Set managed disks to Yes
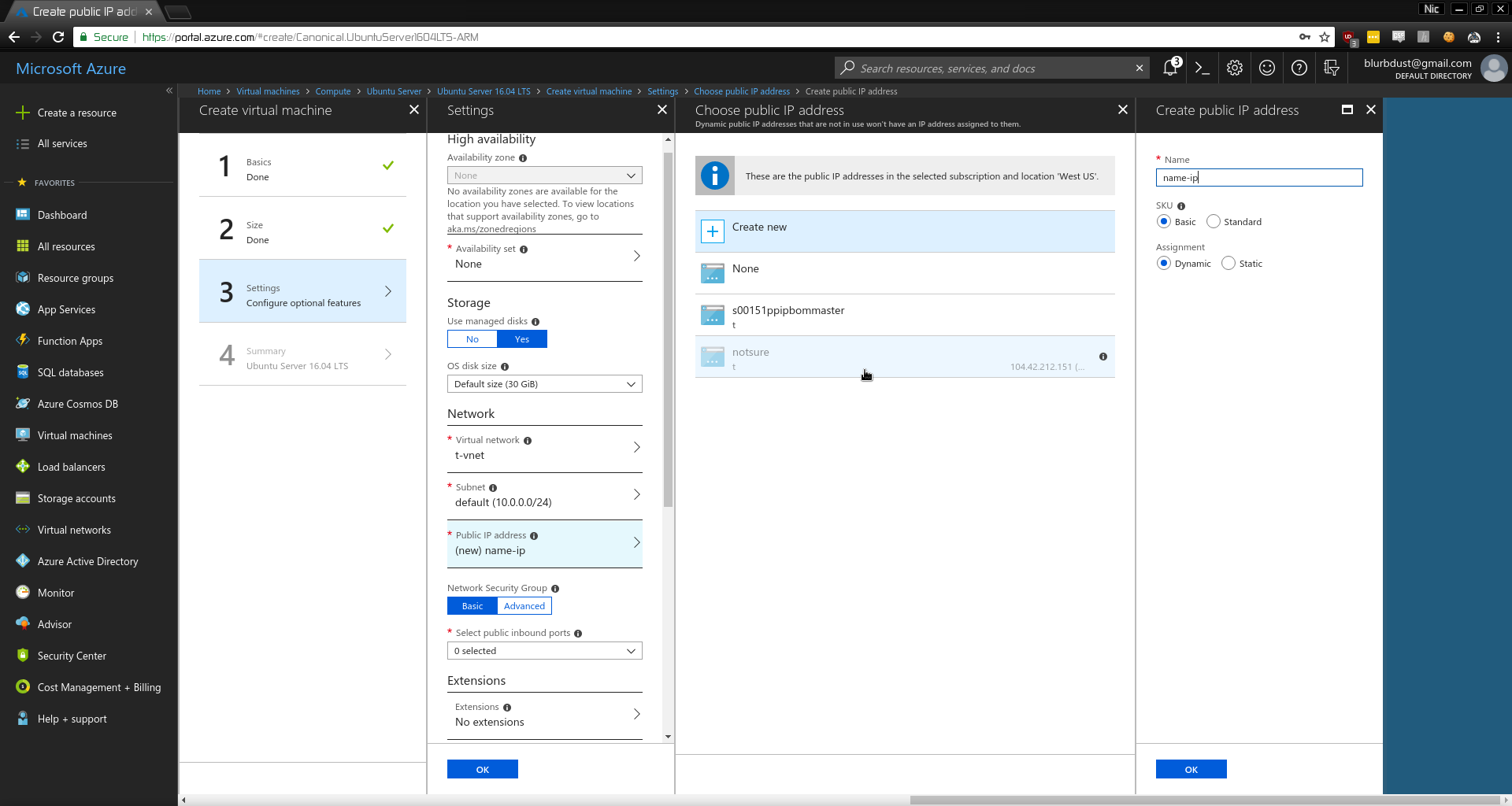Screen dimensions: 1512x806 (x=522, y=339)
